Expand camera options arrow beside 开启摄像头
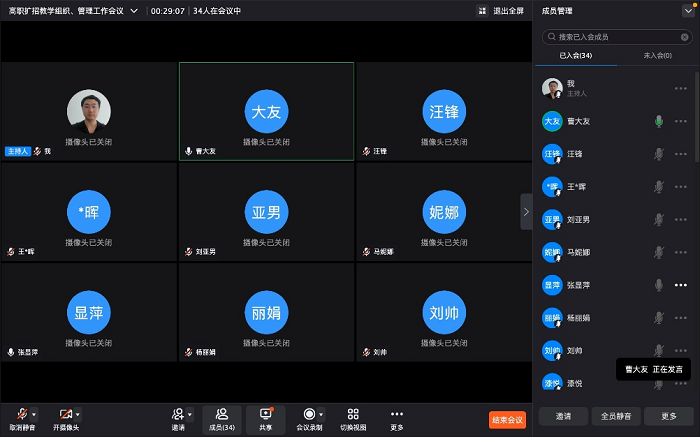The height and width of the screenshot is (437, 700). pos(78,414)
